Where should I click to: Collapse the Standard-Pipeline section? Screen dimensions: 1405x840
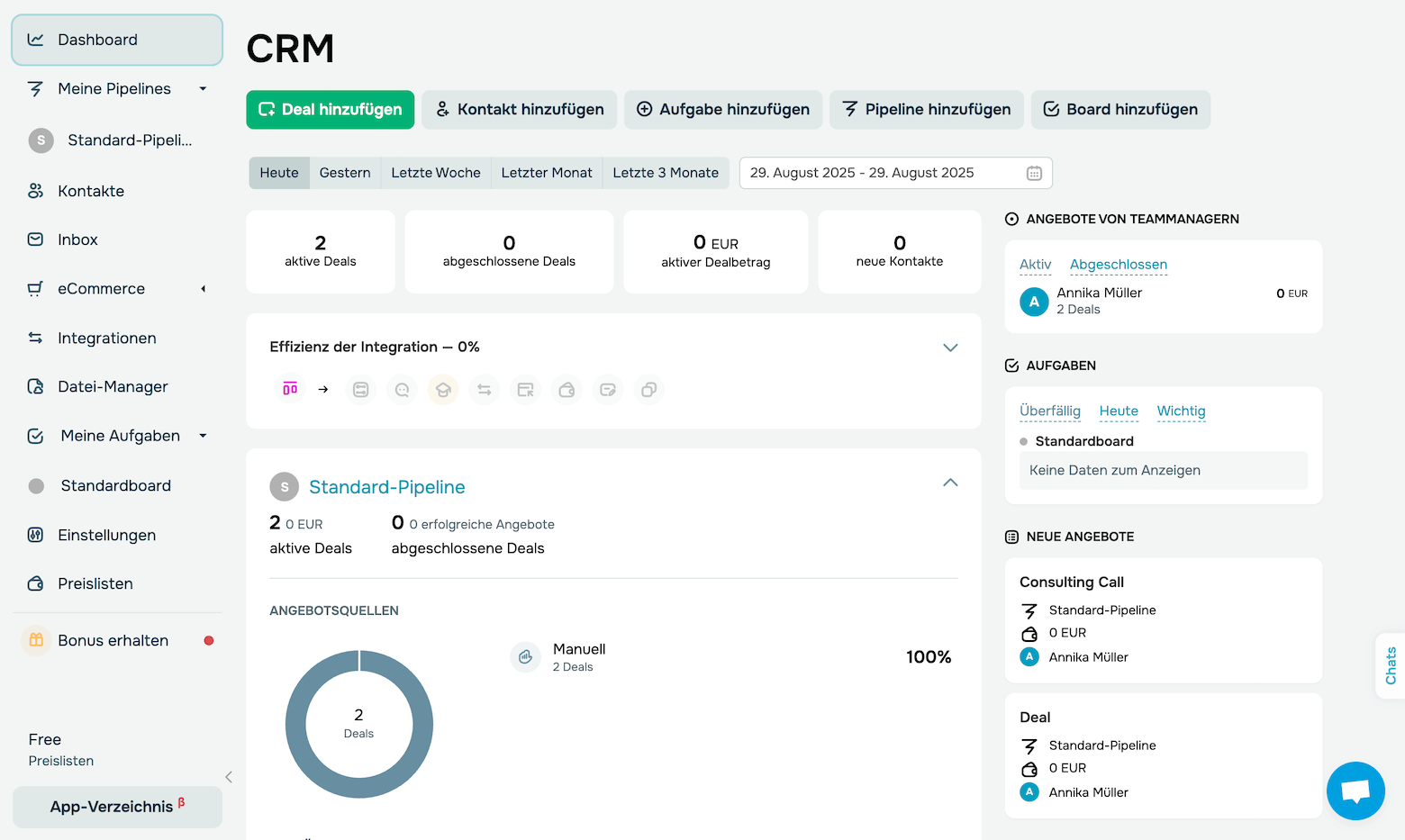pos(949,483)
